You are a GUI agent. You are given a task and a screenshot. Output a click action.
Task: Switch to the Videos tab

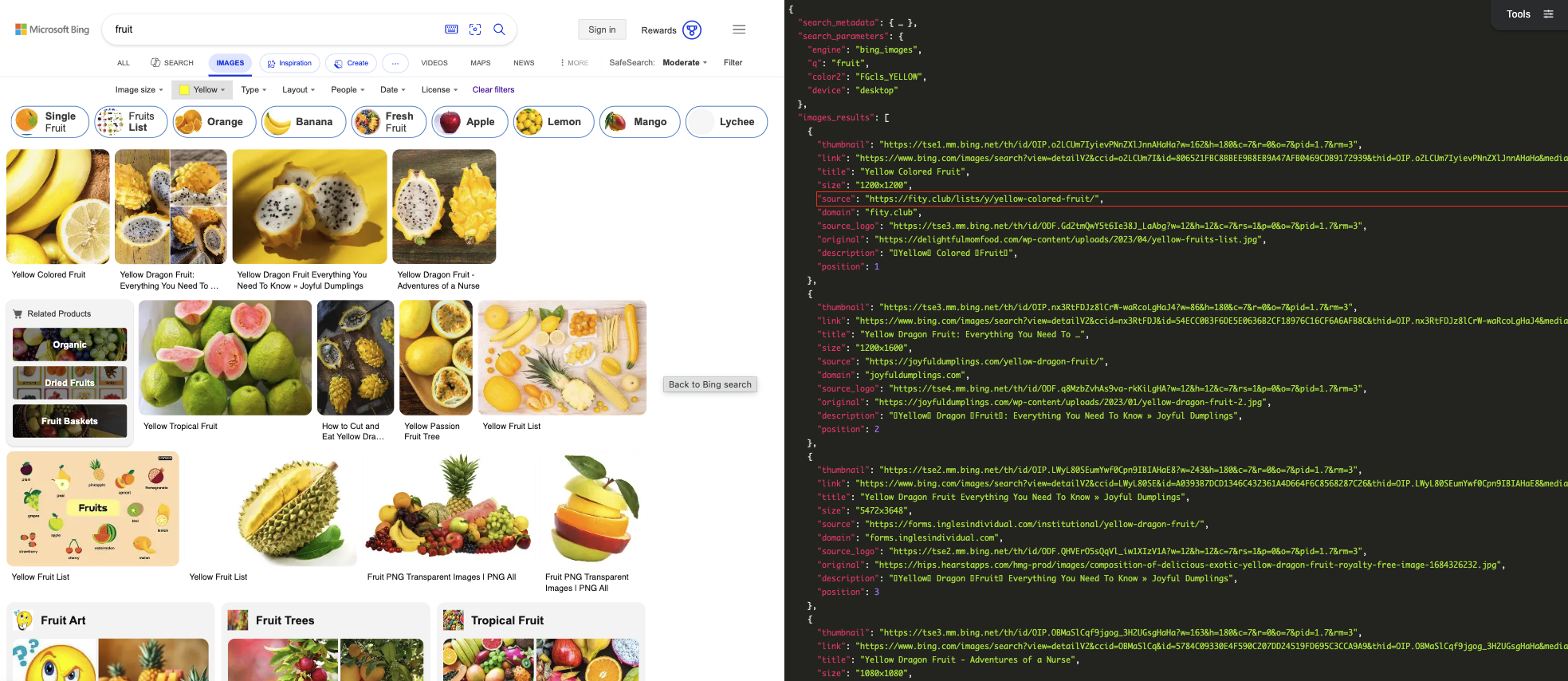(434, 63)
